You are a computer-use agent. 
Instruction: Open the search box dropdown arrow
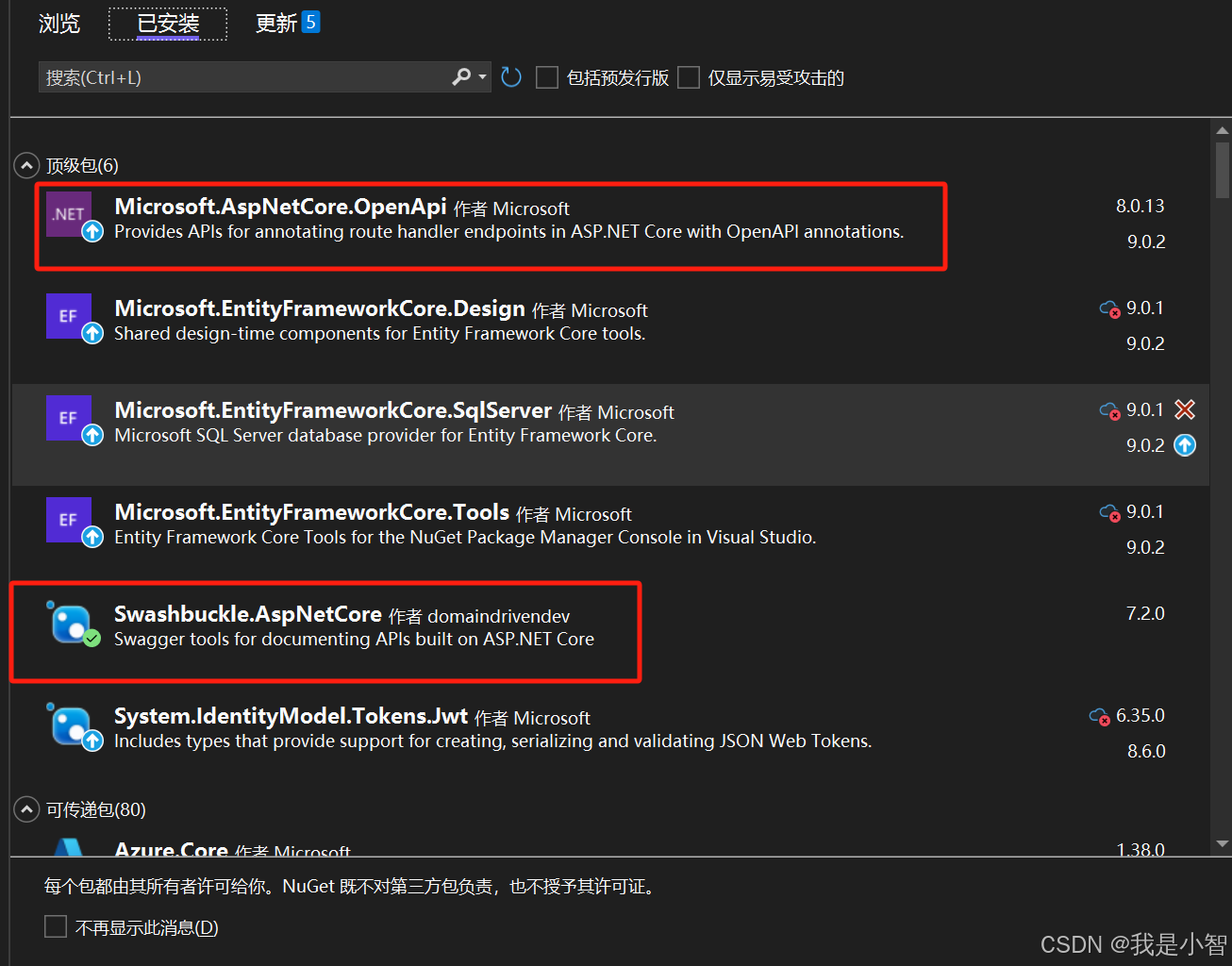[x=483, y=77]
